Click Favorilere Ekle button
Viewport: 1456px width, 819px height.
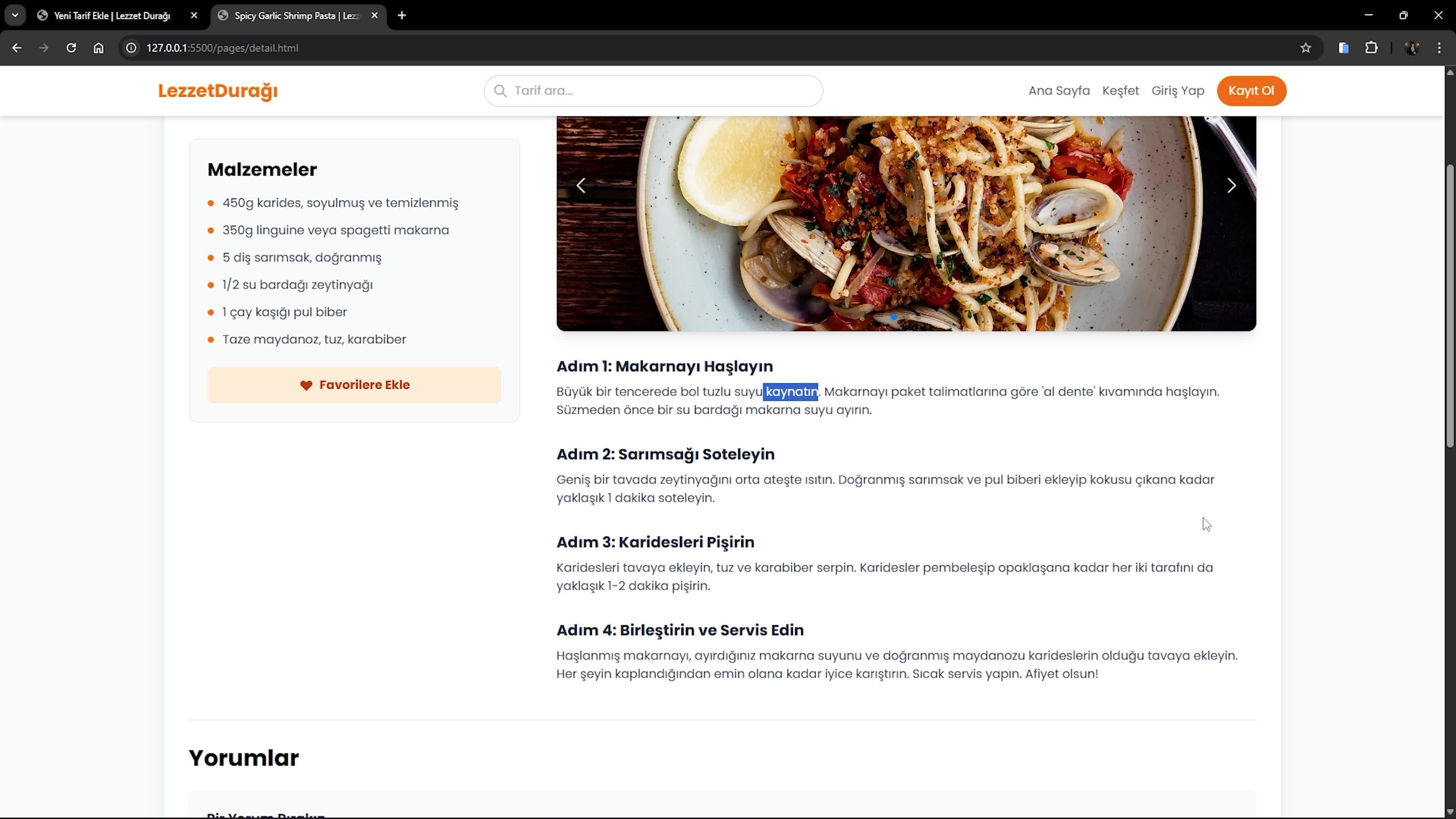[x=354, y=385]
